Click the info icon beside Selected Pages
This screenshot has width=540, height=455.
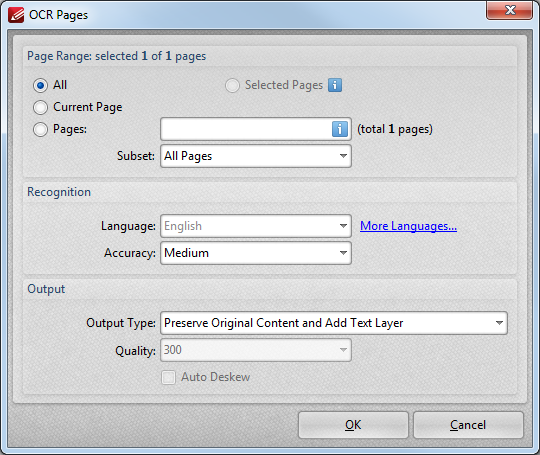(335, 85)
